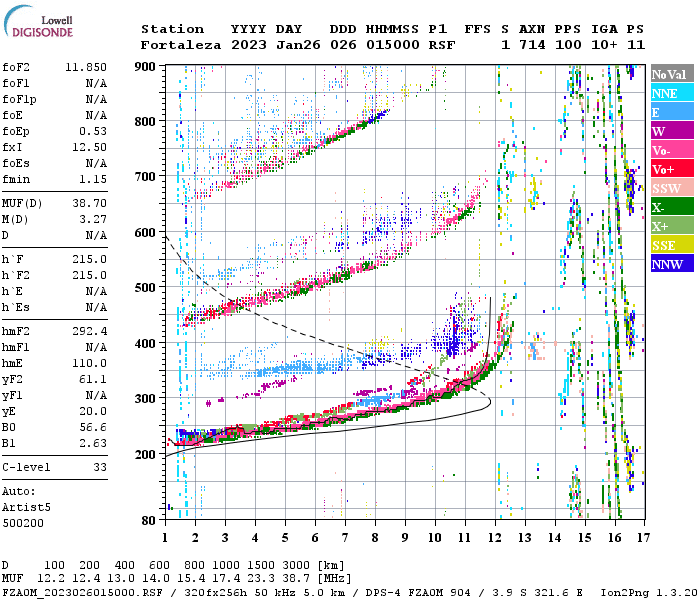
Task: Select the SSW legend swatch
Action: click(672, 188)
